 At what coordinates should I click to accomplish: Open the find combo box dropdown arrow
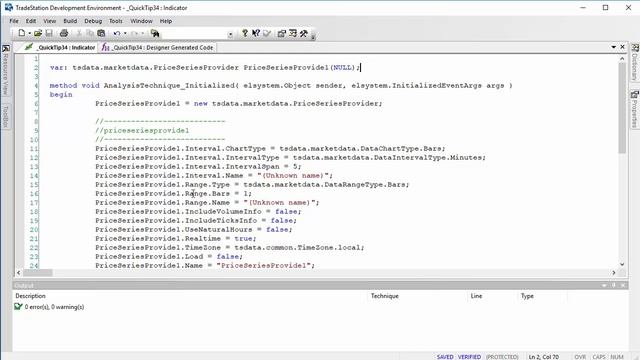pos(231,34)
